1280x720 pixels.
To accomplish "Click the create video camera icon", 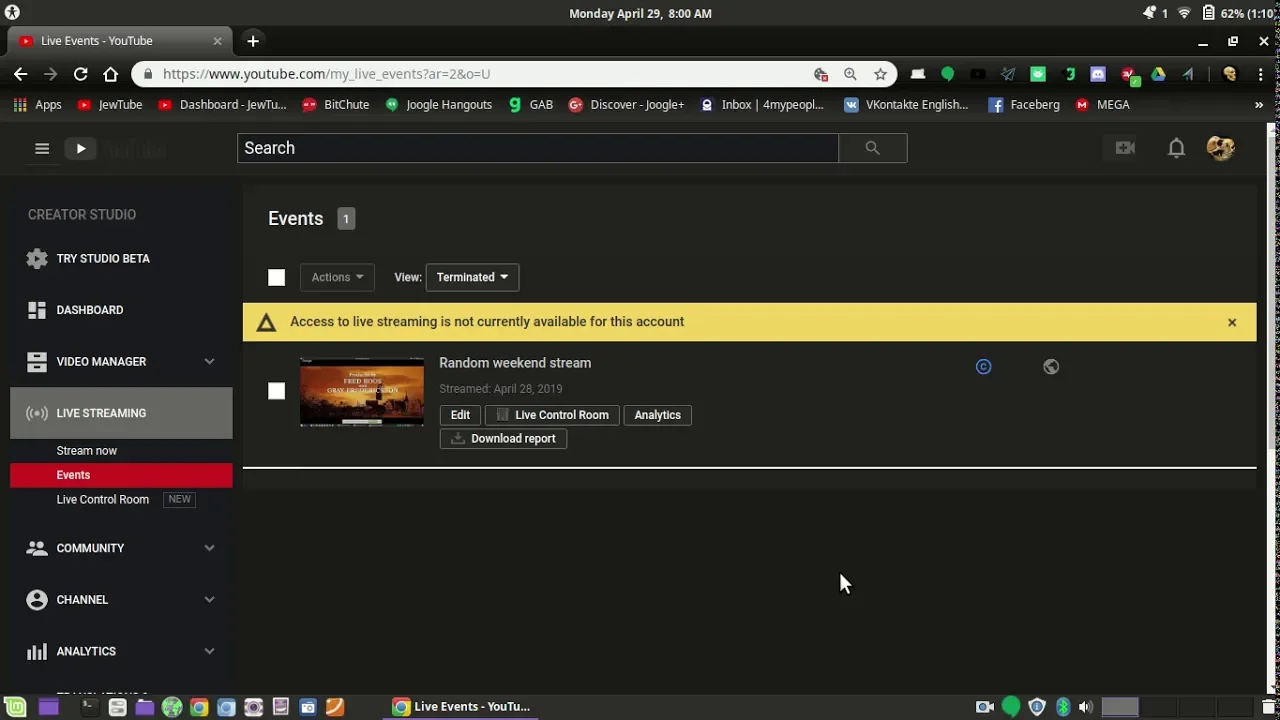I will point(1125,149).
